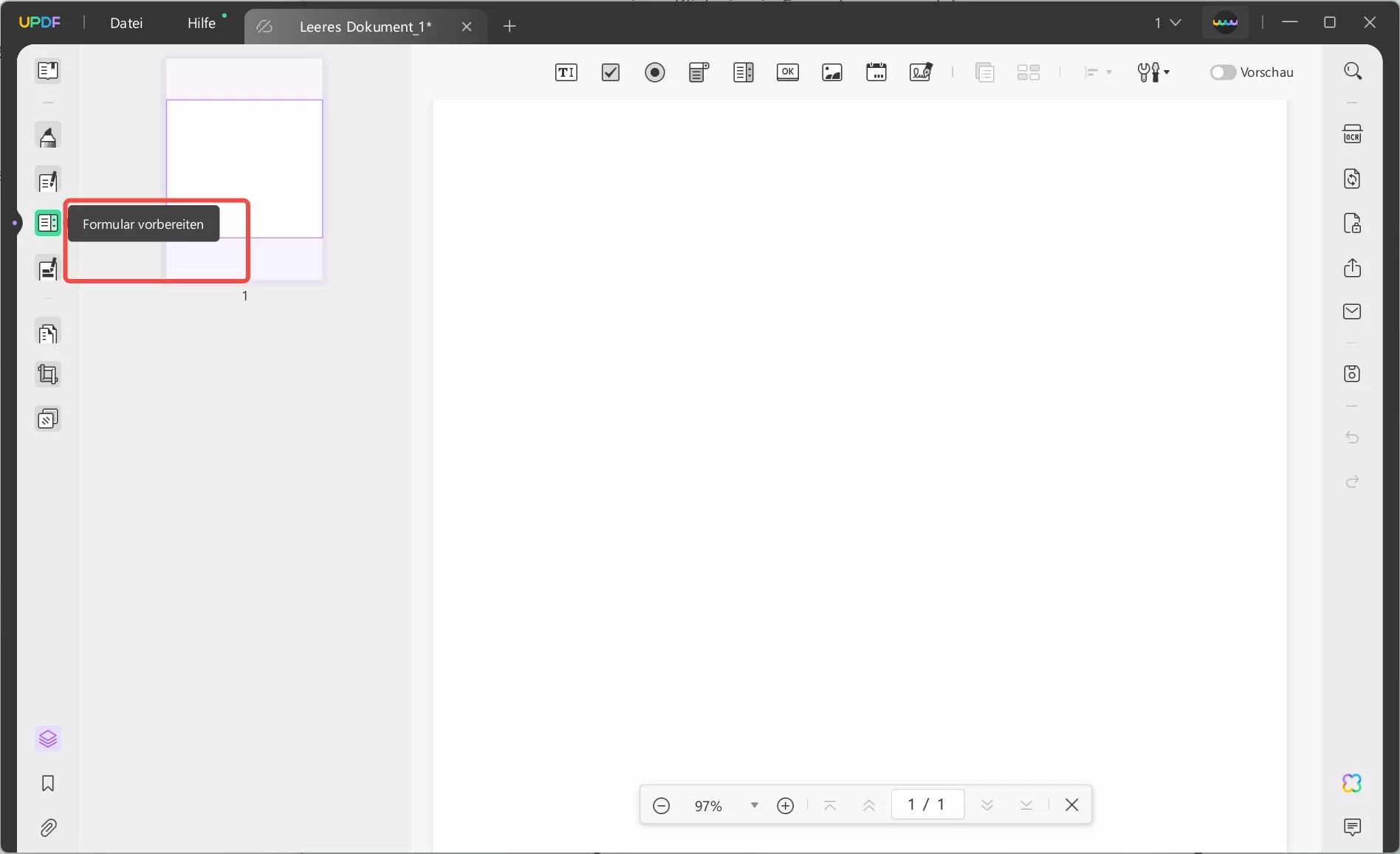1400x854 pixels.
Task: Open the comments panel icon
Action: click(x=1352, y=827)
